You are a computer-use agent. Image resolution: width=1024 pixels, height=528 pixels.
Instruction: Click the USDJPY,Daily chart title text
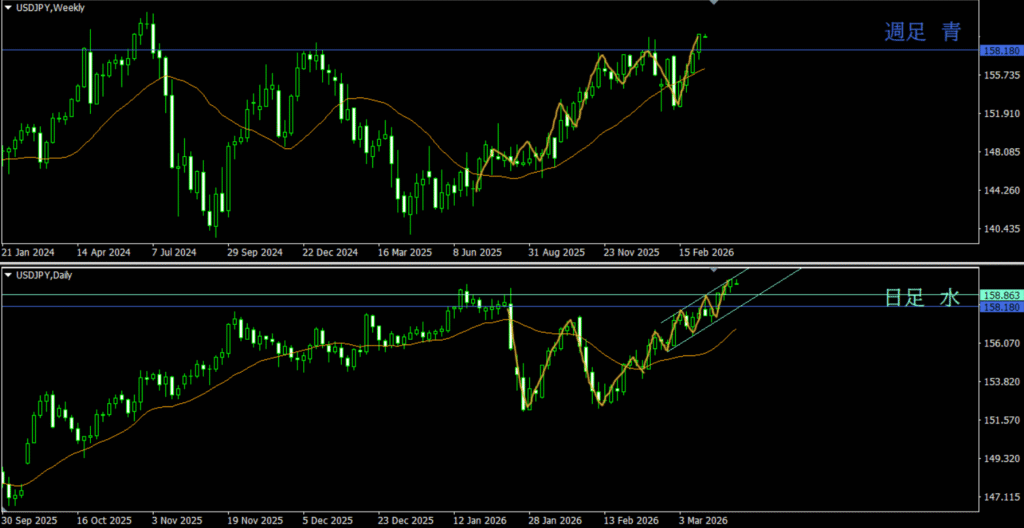click(x=47, y=274)
